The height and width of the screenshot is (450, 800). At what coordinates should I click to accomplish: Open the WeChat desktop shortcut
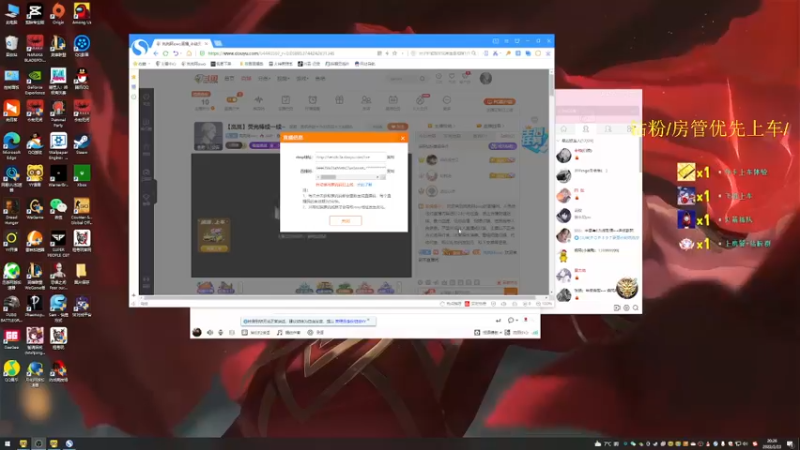pos(58,208)
